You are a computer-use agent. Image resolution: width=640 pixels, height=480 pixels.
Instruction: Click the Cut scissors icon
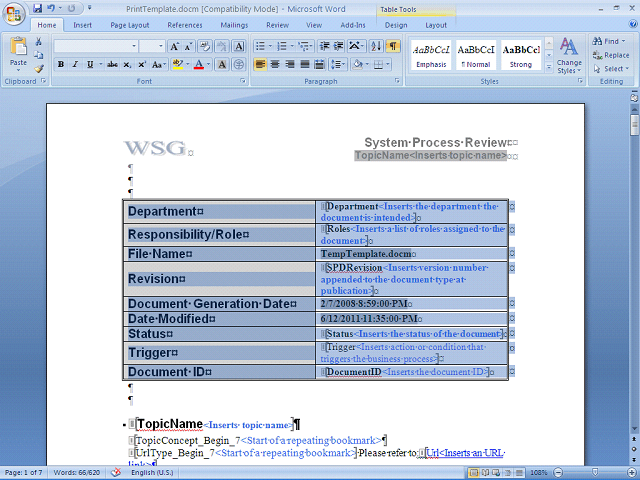38,42
